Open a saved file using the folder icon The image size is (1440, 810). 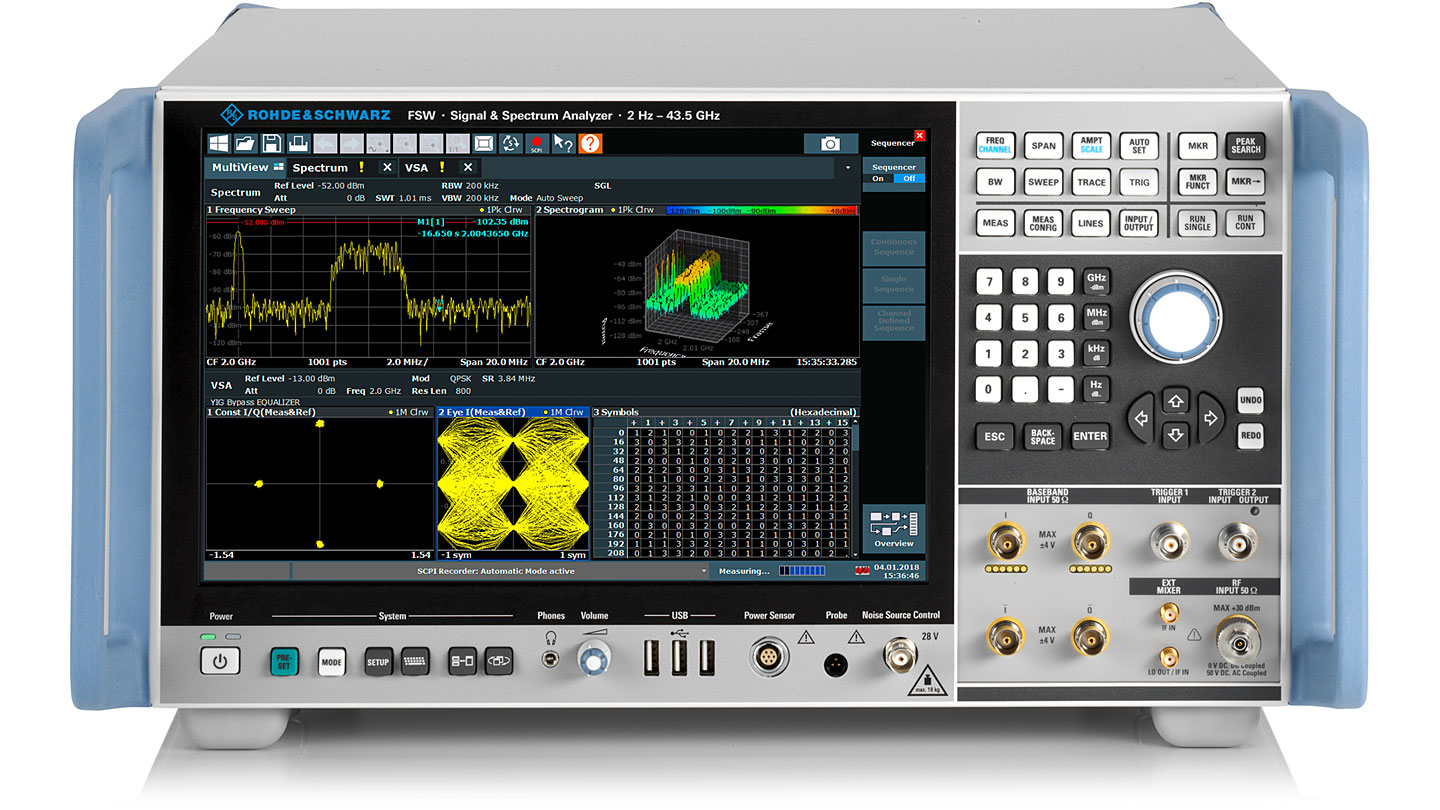(246, 143)
